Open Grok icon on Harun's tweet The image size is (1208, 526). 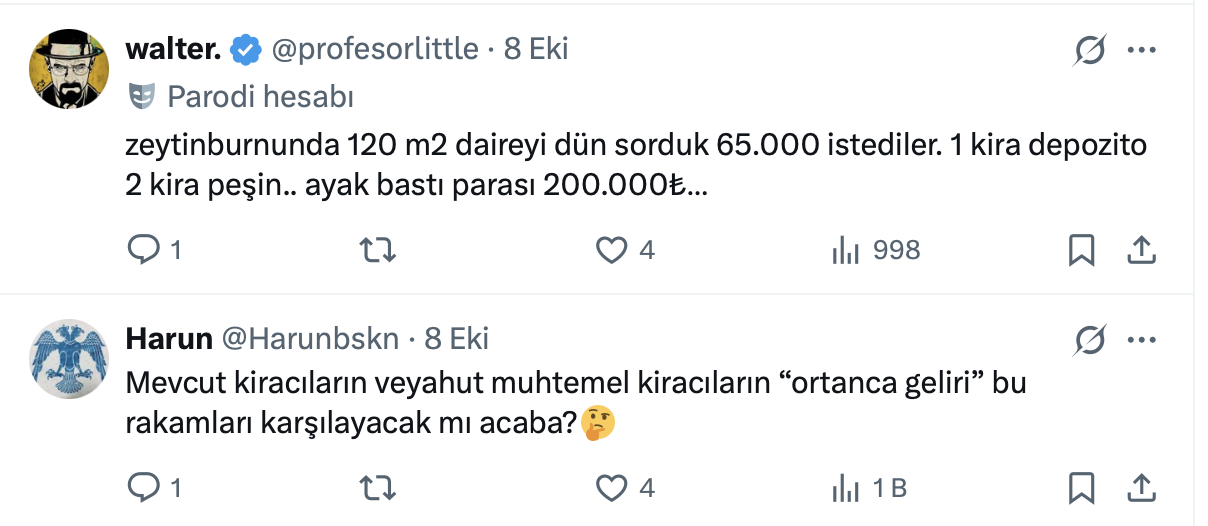click(1090, 340)
